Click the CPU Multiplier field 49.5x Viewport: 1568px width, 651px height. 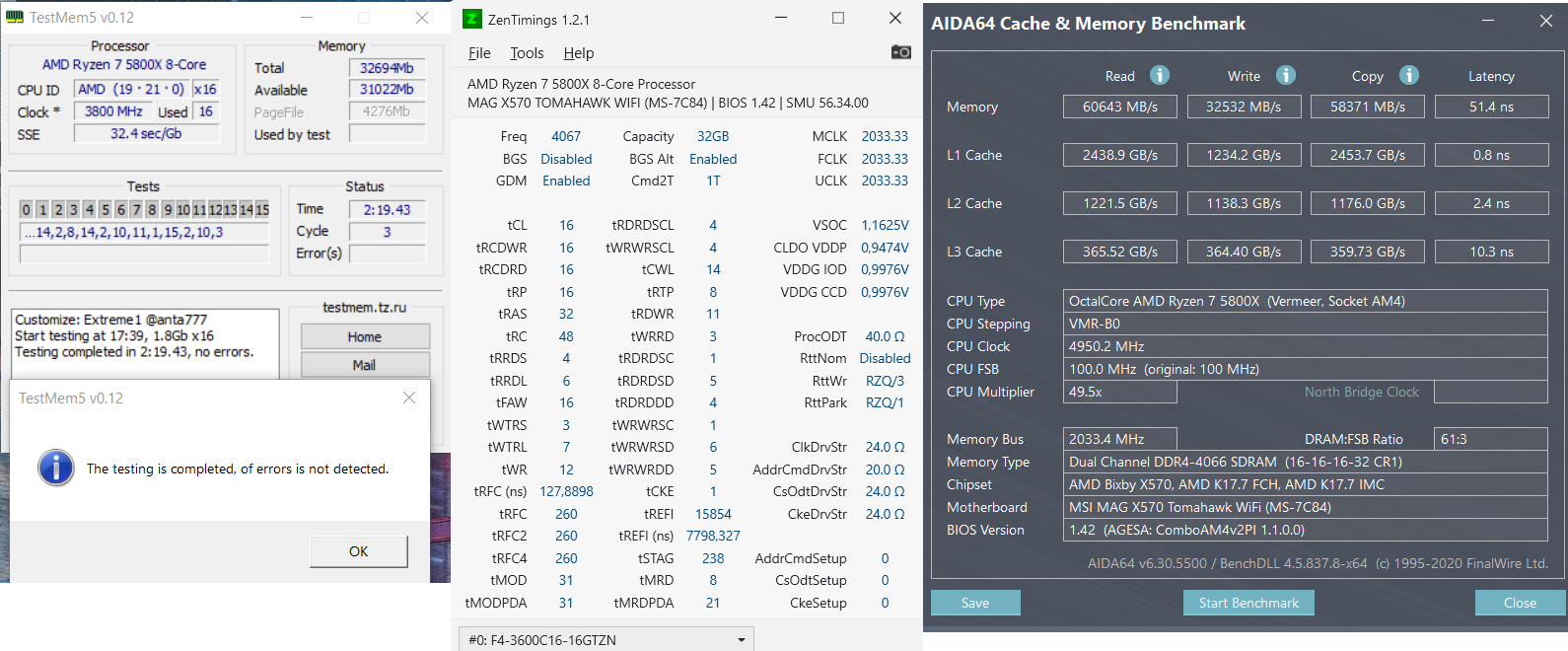click(1120, 392)
